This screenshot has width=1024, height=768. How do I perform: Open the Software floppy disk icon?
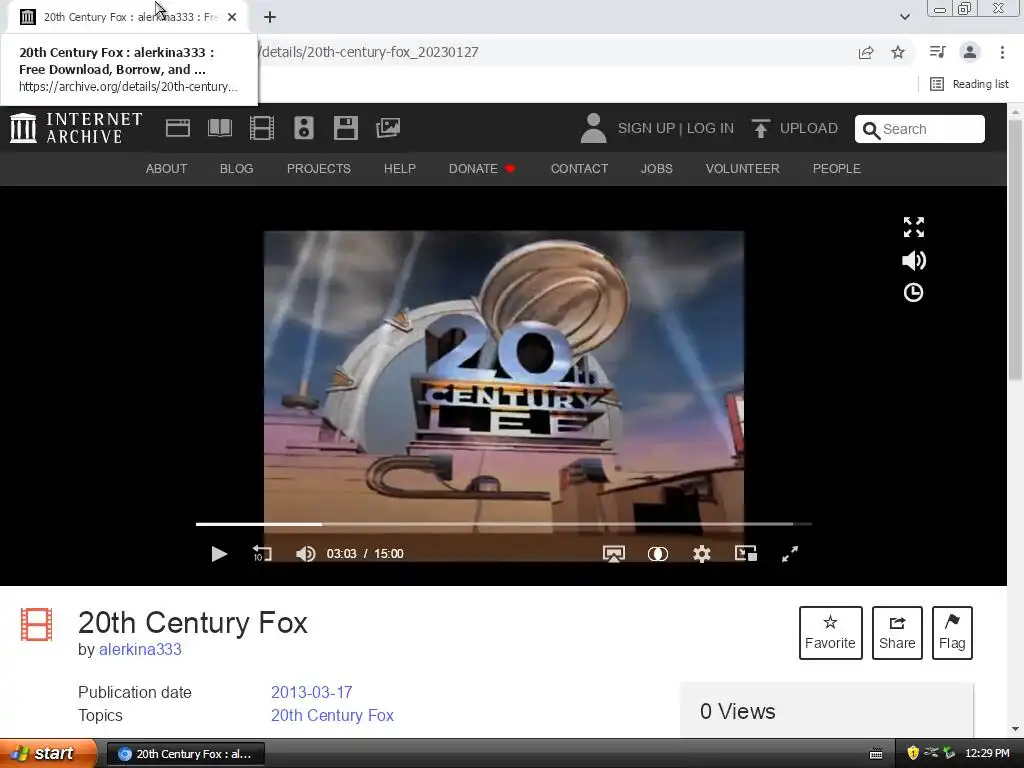(x=345, y=128)
